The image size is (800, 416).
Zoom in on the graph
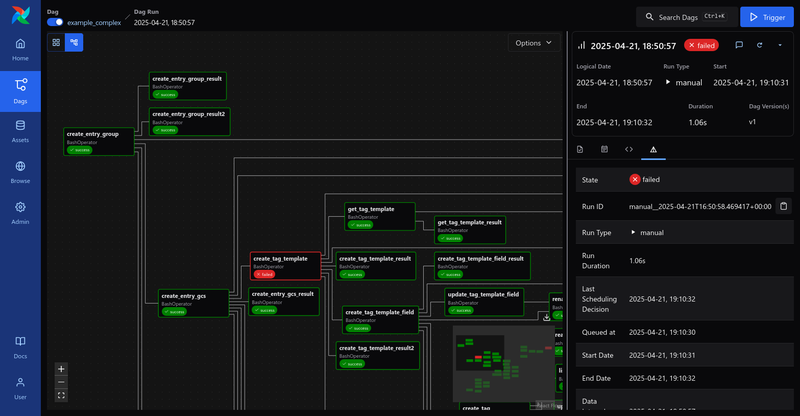[61, 368]
